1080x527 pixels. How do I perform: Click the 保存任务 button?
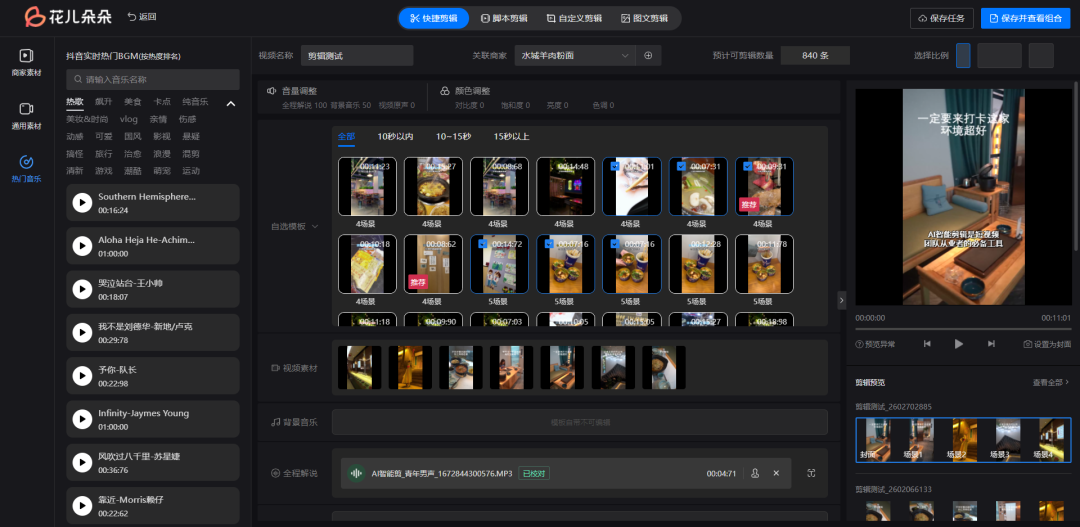pyautogui.click(x=942, y=19)
